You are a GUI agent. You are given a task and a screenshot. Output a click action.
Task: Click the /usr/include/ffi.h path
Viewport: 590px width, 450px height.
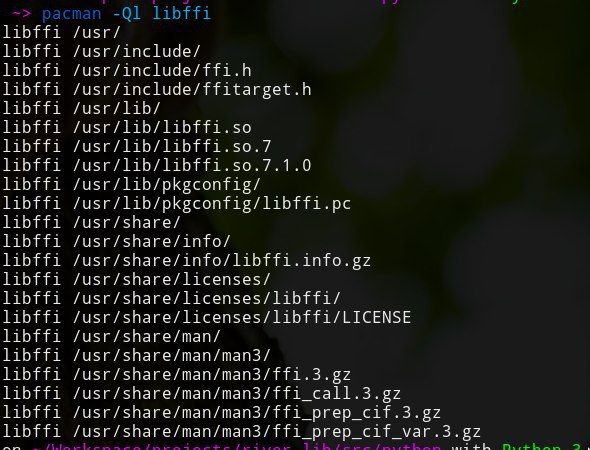click(162, 70)
